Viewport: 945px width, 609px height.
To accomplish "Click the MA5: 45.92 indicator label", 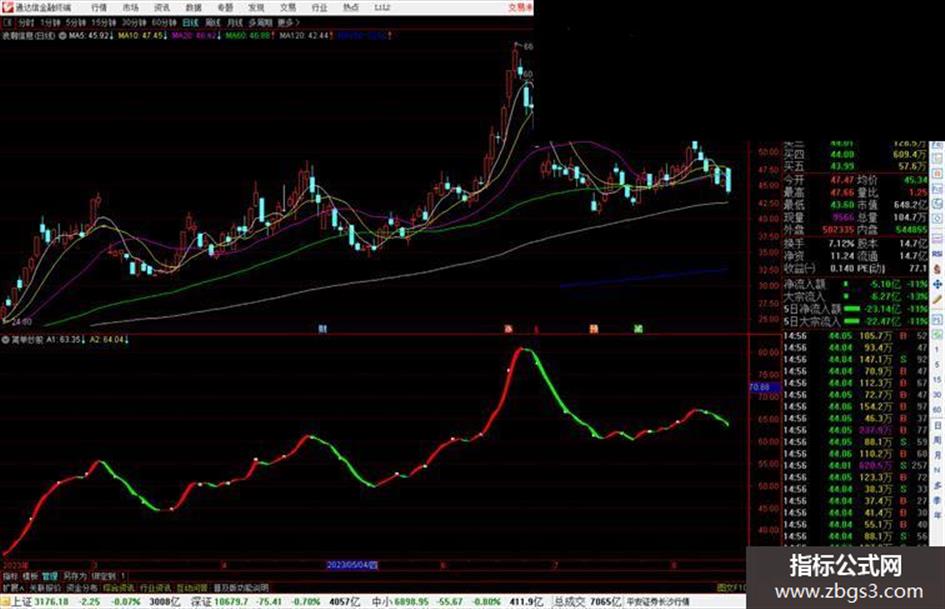I will [x=91, y=36].
